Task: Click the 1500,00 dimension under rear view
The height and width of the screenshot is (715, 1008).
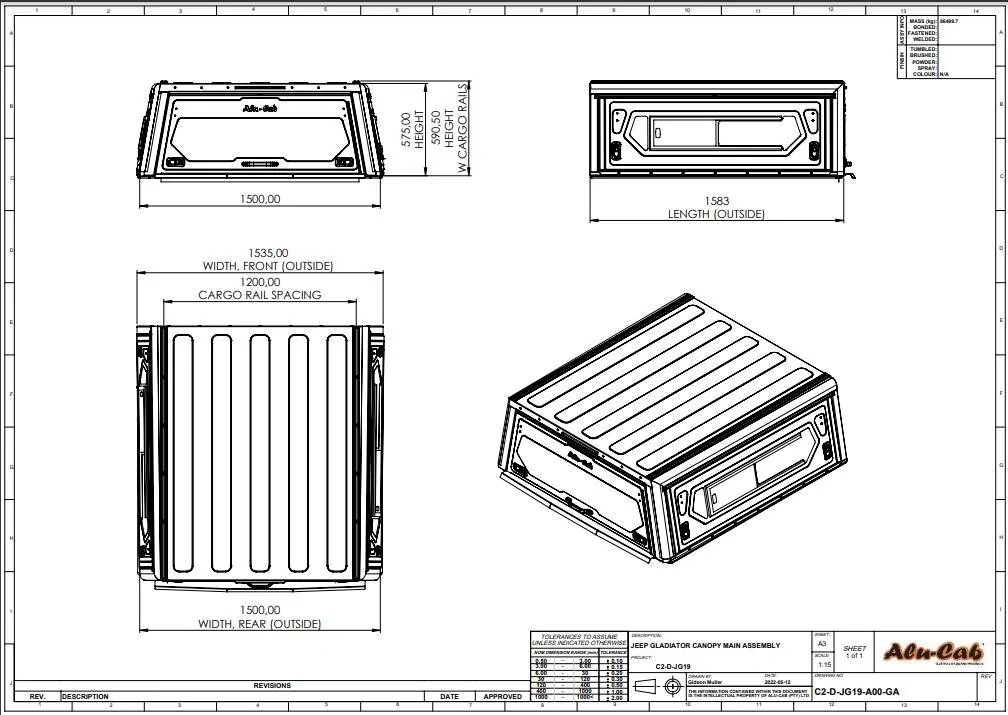Action: (260, 199)
